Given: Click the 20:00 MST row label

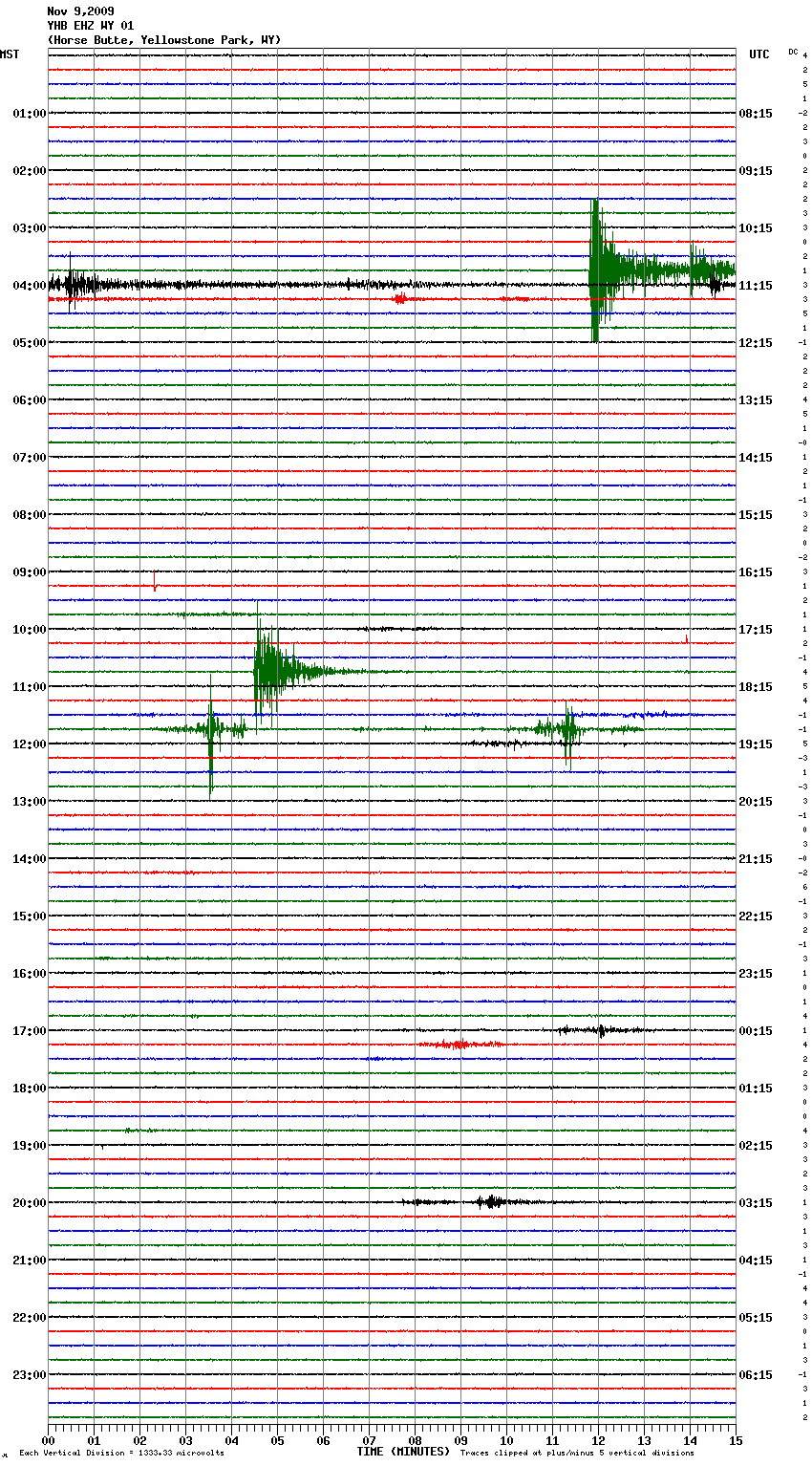Looking at the screenshot, I should click(30, 1203).
